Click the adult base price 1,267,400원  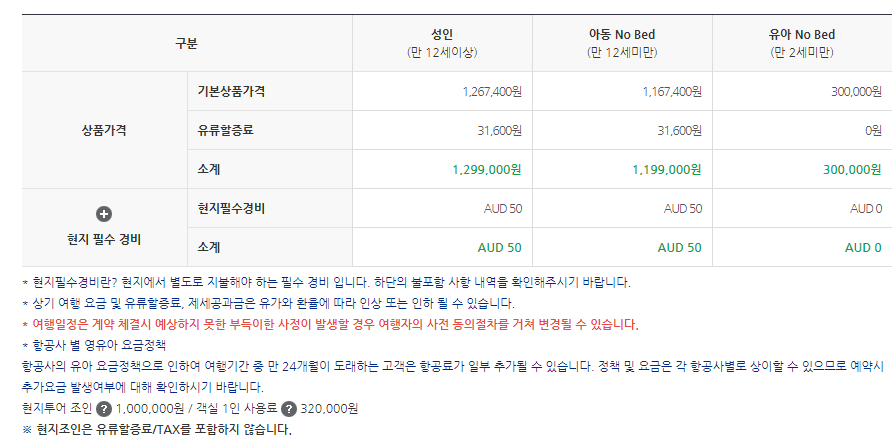coord(491,91)
